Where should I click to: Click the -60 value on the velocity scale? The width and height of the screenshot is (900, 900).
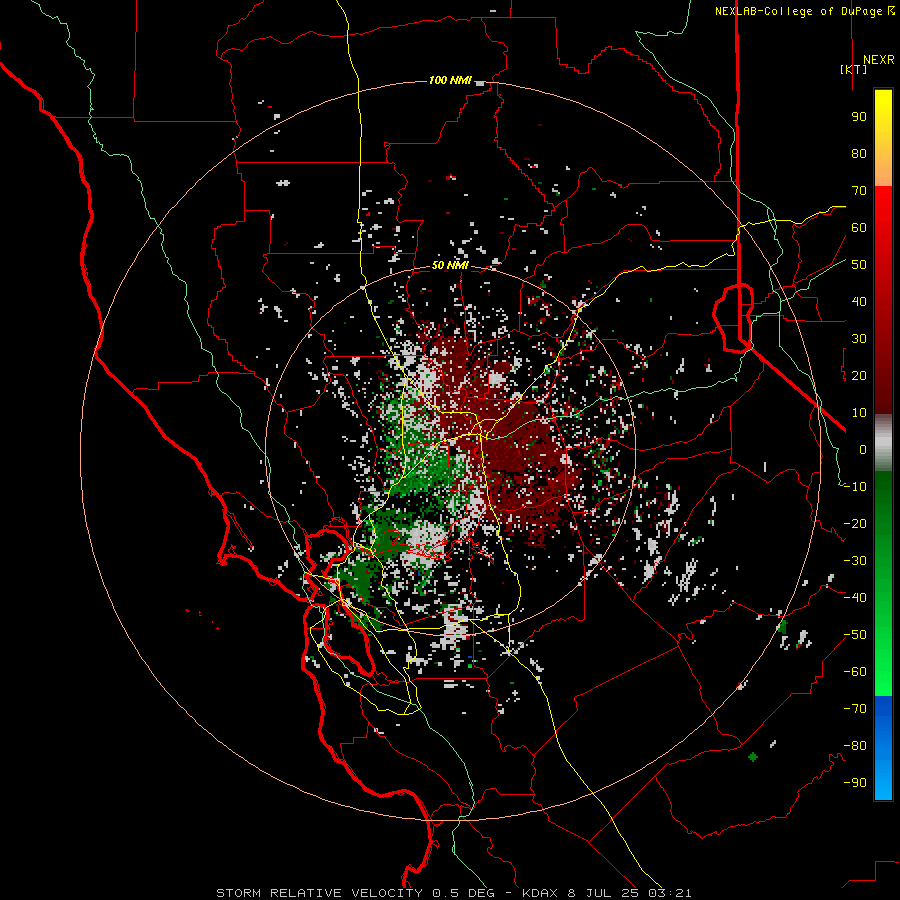(855, 672)
